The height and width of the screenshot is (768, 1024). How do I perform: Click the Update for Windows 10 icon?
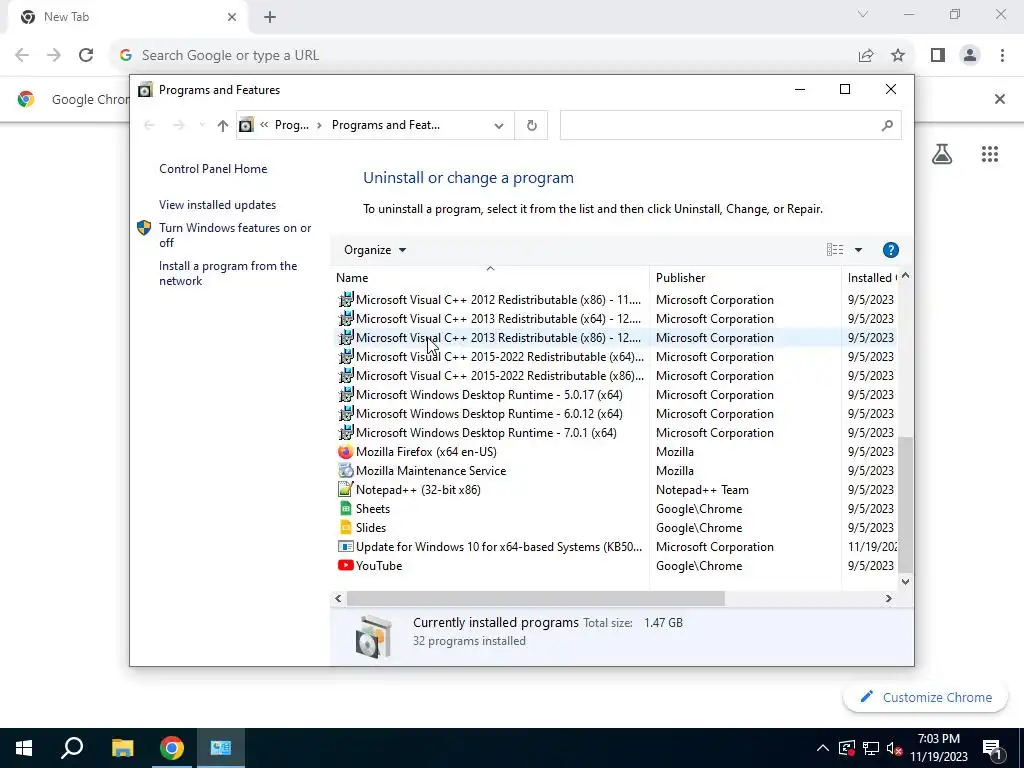345,547
